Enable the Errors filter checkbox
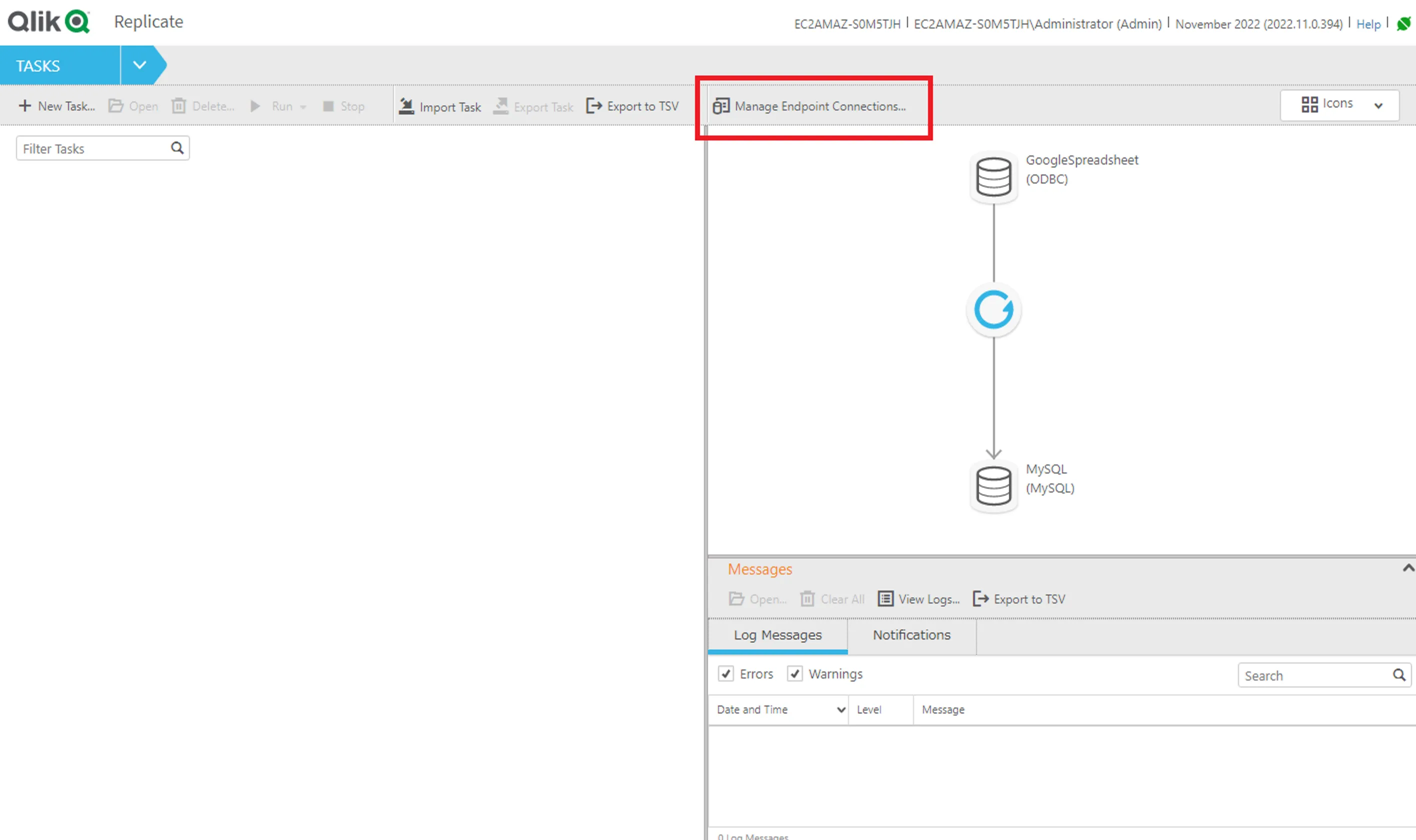Viewport: 1416px width, 840px height. tap(726, 673)
